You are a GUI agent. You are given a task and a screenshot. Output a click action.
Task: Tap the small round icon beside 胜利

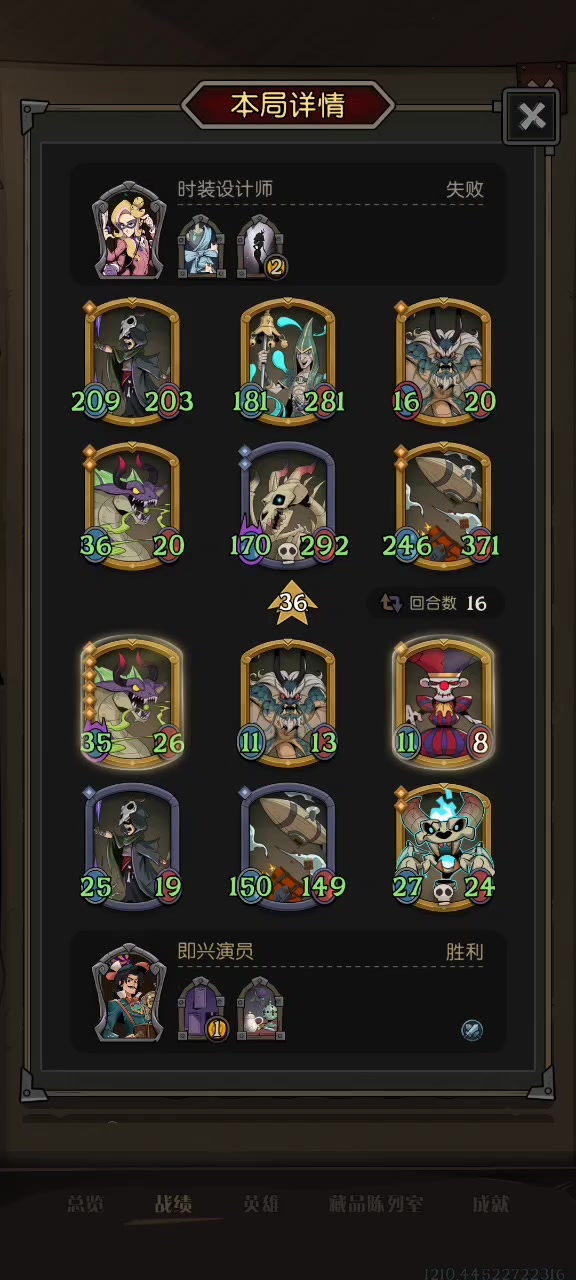pyautogui.click(x=472, y=1030)
